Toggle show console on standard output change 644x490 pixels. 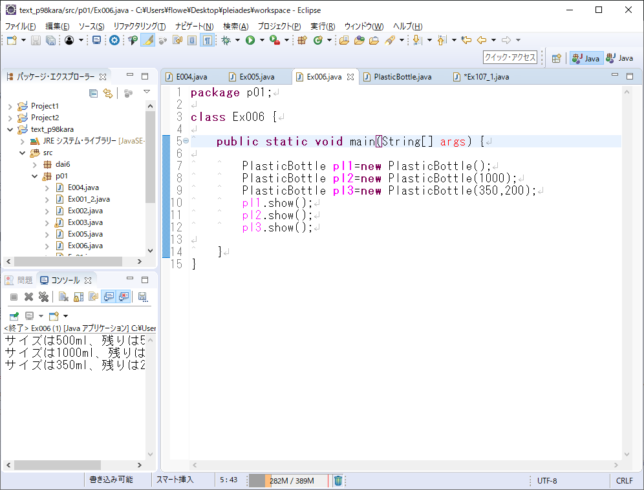point(109,297)
